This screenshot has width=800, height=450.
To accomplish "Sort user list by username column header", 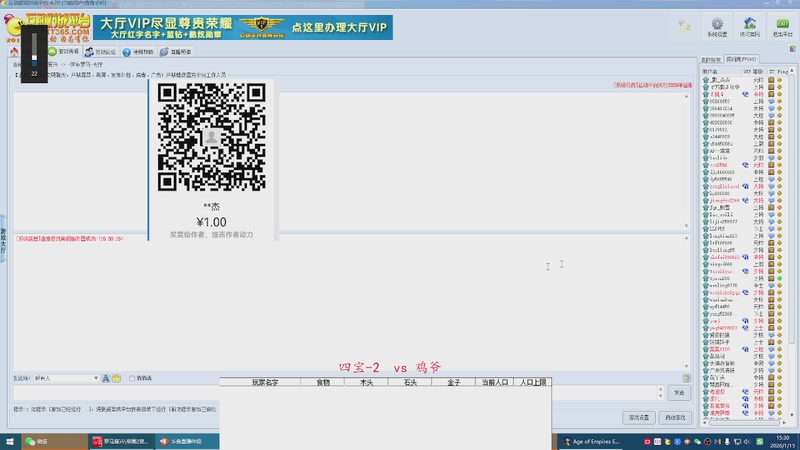I will tap(721, 72).
